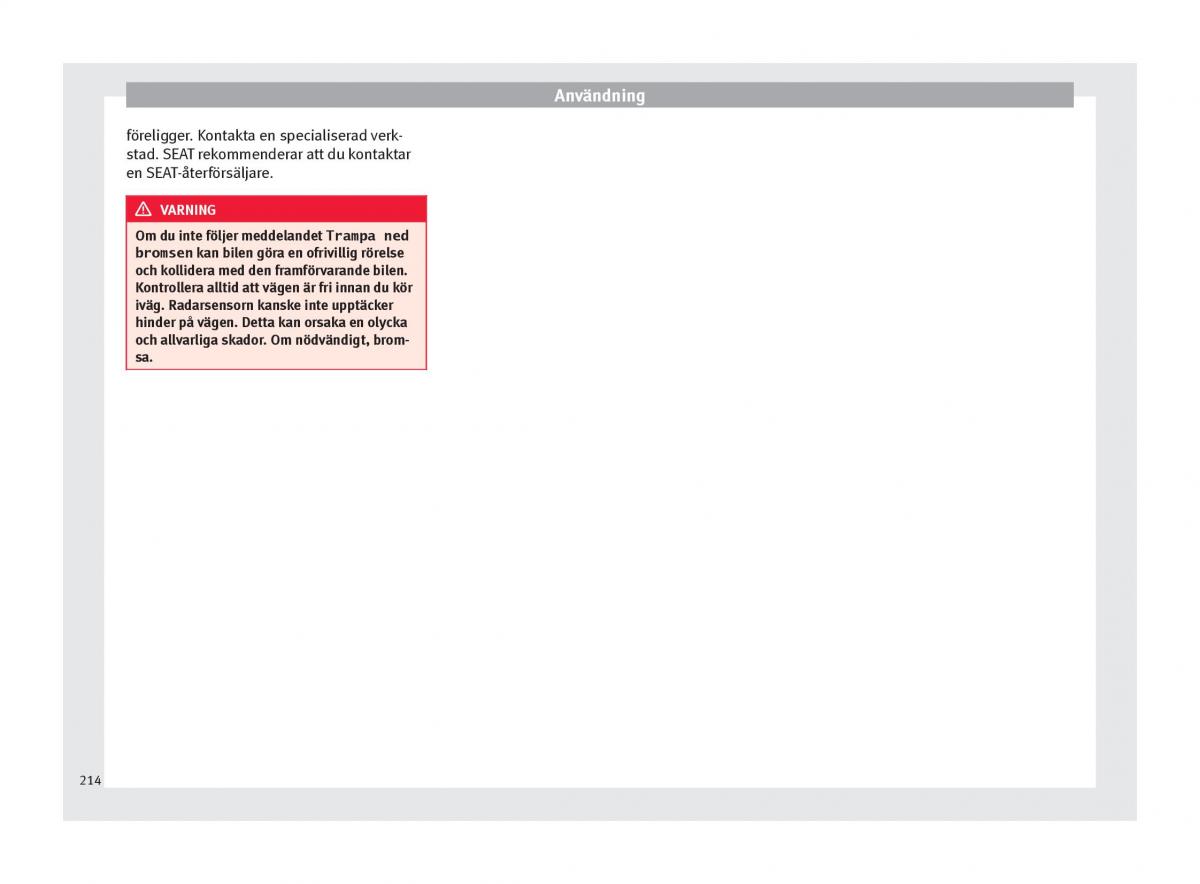Click the 'Användning' page header
Viewport: 1200px width, 884px height.
(x=600, y=96)
